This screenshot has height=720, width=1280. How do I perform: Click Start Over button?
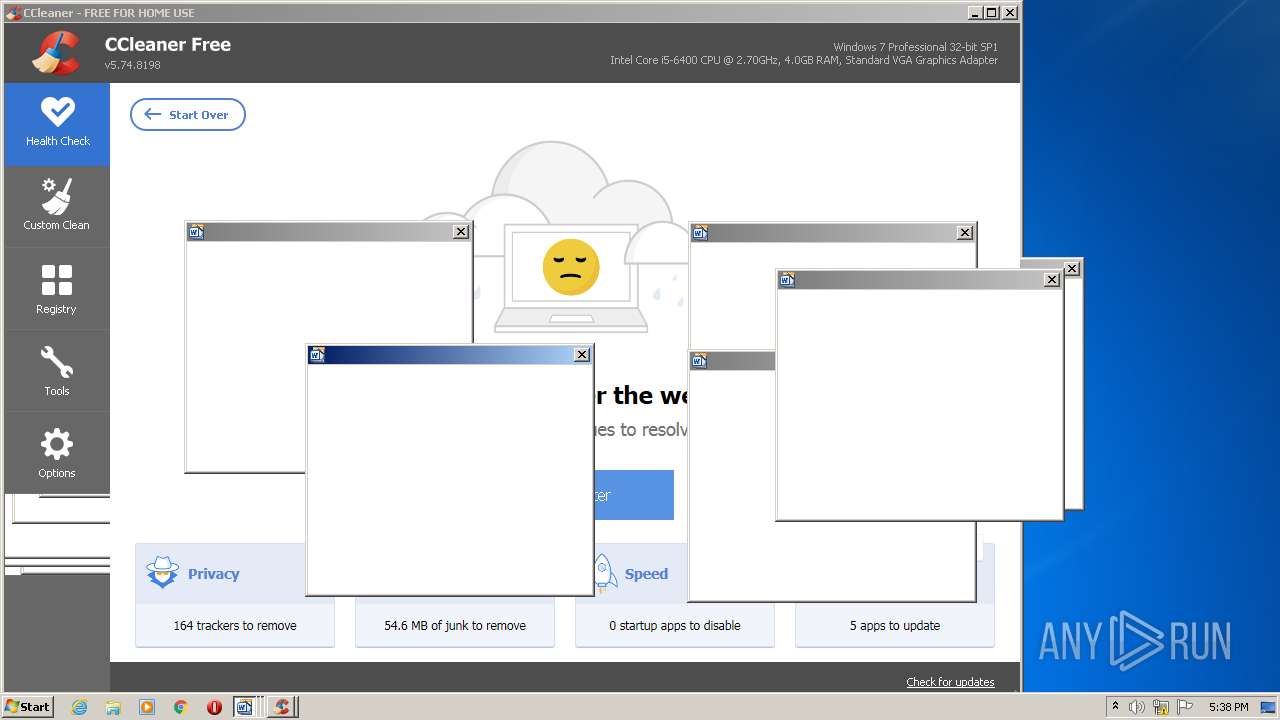(188, 115)
